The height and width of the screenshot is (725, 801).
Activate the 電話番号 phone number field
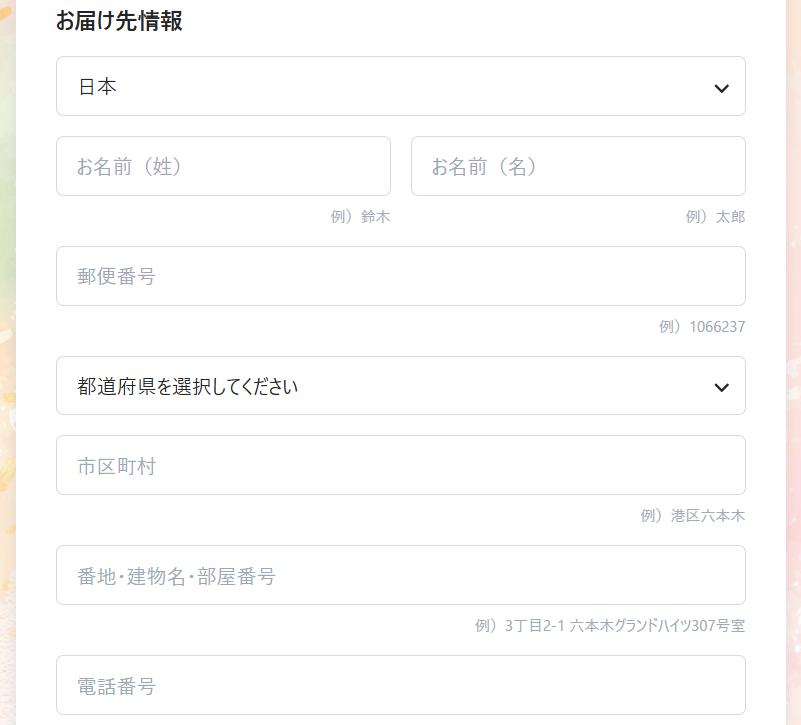point(400,685)
